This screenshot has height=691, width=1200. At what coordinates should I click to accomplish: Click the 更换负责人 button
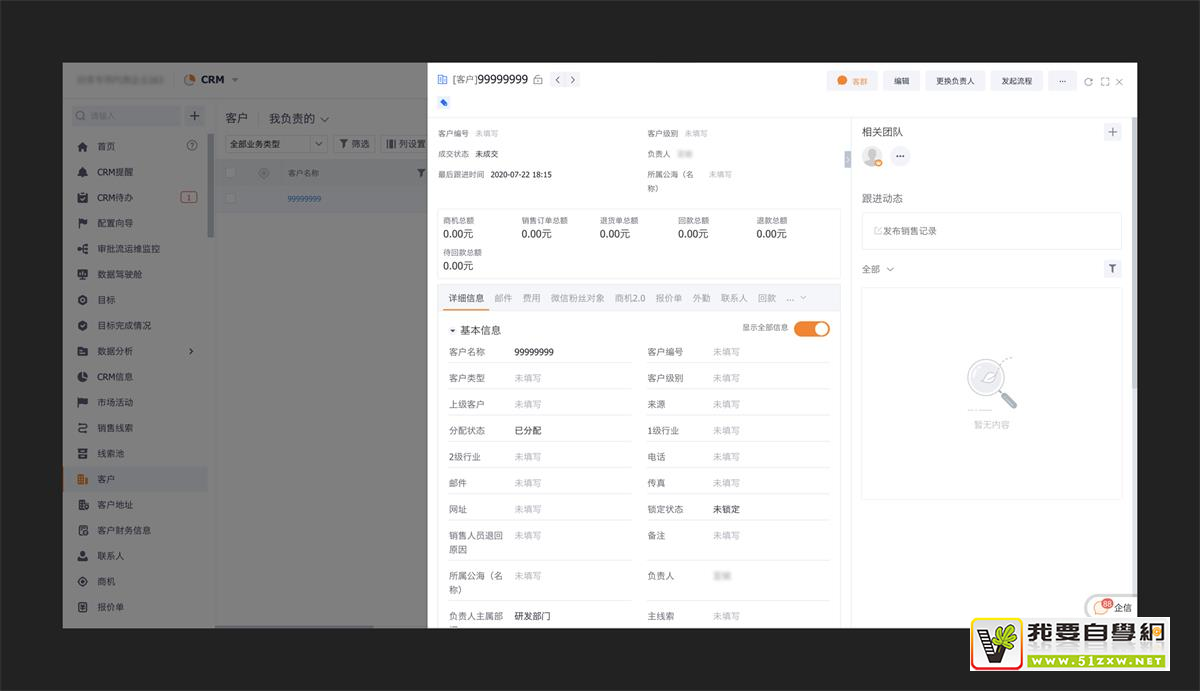click(954, 81)
